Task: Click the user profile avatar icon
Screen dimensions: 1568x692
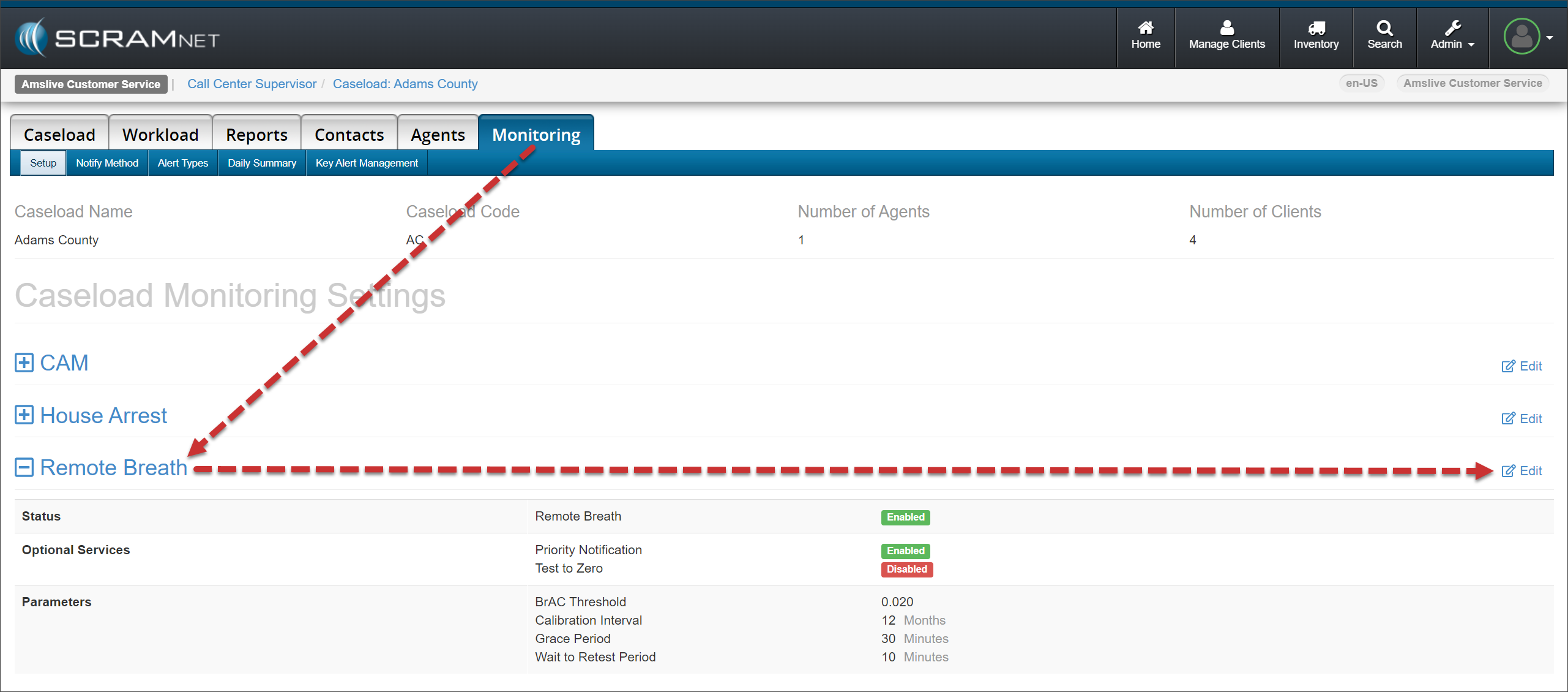Action: pyautogui.click(x=1521, y=37)
